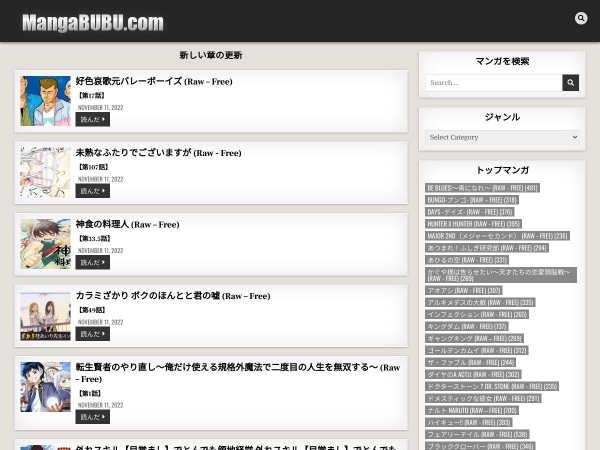Screen dimensions: 600x450
Task: Click read button for 未熟なふたりでございますが
Action: 93,191
